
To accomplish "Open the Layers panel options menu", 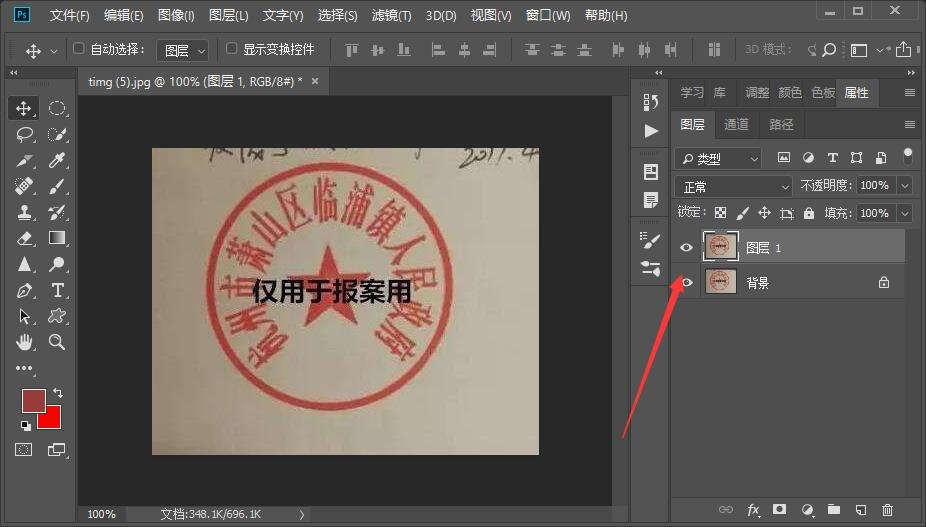I will coord(909,124).
